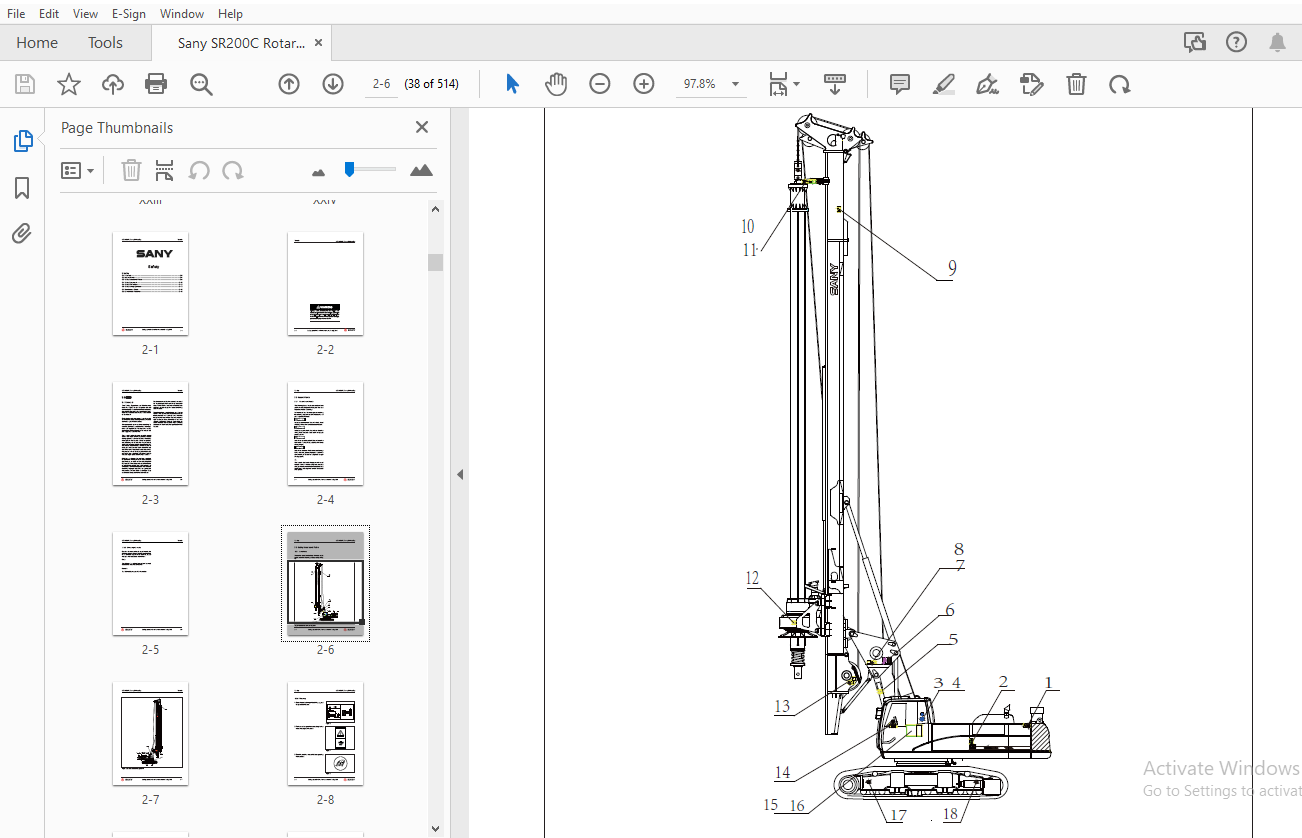This screenshot has width=1302, height=838.
Task: Select page thumbnail 2-4
Action: click(x=325, y=434)
